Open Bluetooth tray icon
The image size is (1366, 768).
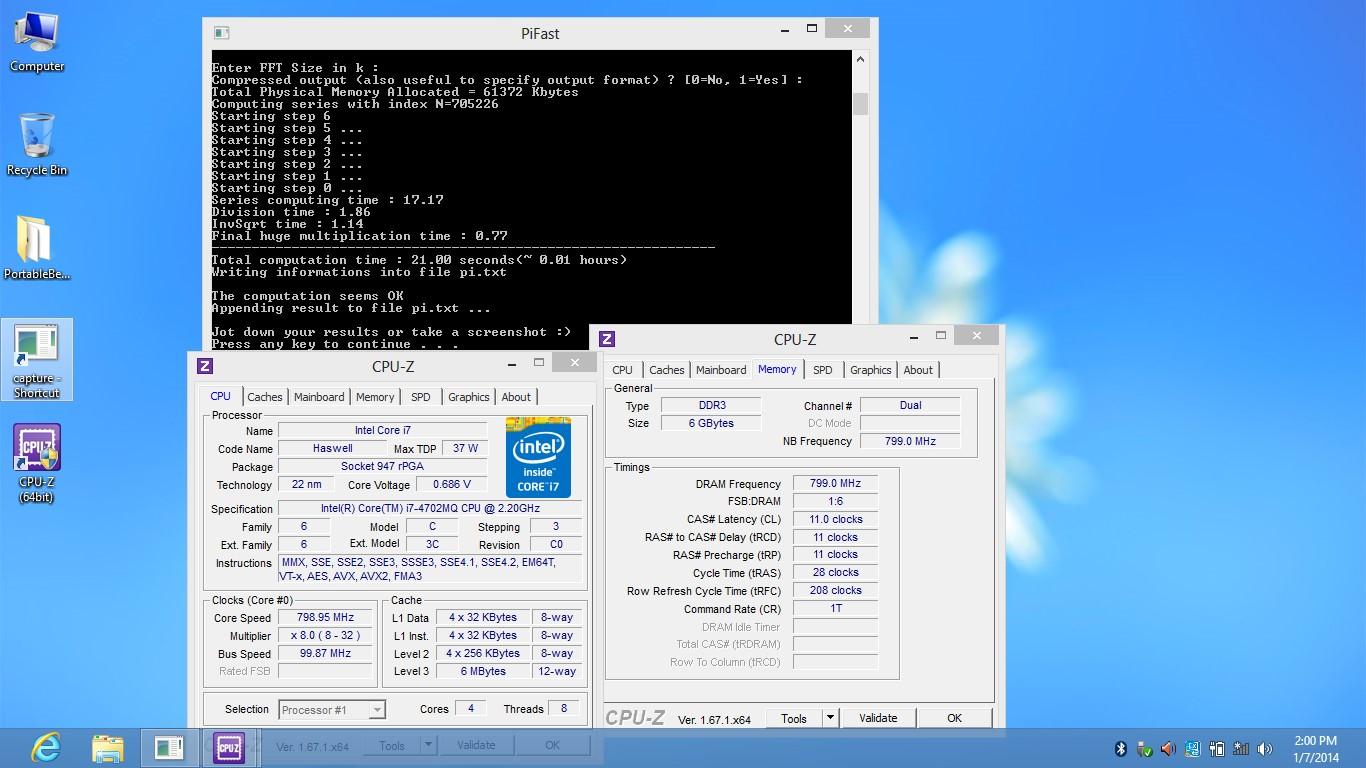click(1121, 749)
